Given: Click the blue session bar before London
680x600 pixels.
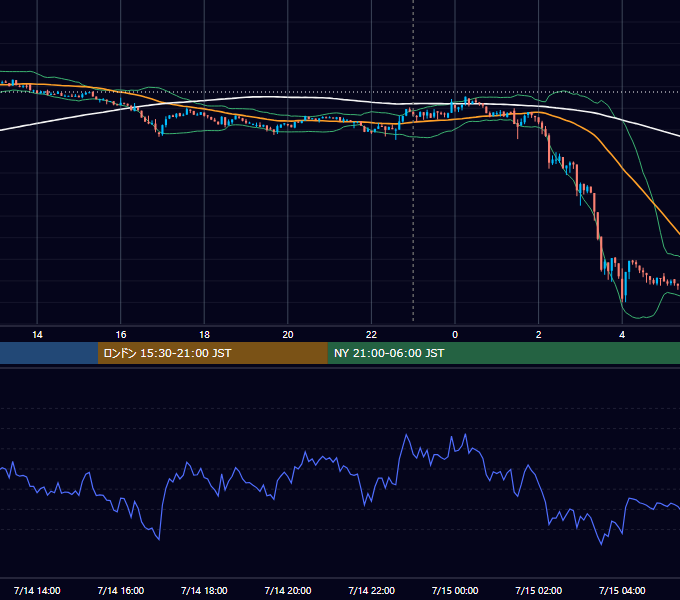Looking at the screenshot, I should point(49,353).
